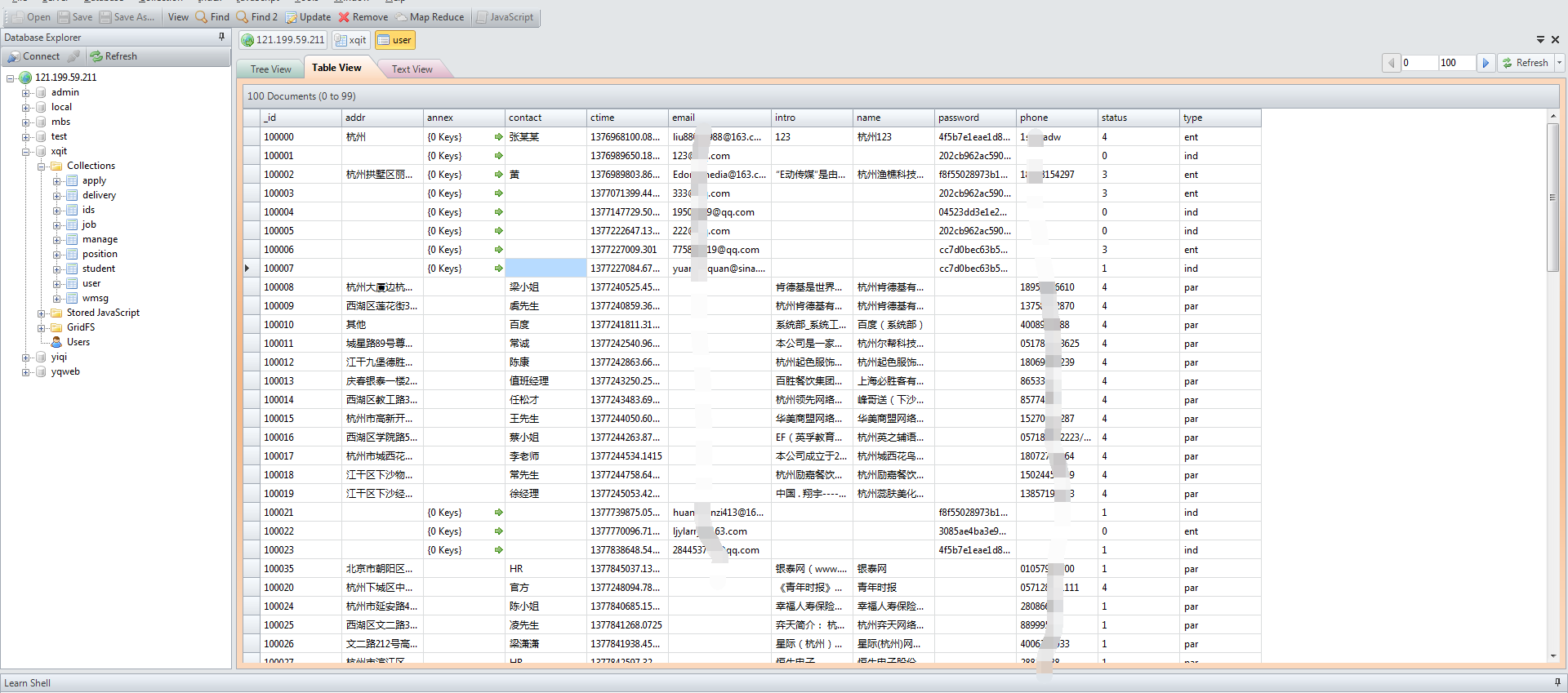This screenshot has width=1568, height=693.
Task: Select the delivery collection
Action: point(99,195)
